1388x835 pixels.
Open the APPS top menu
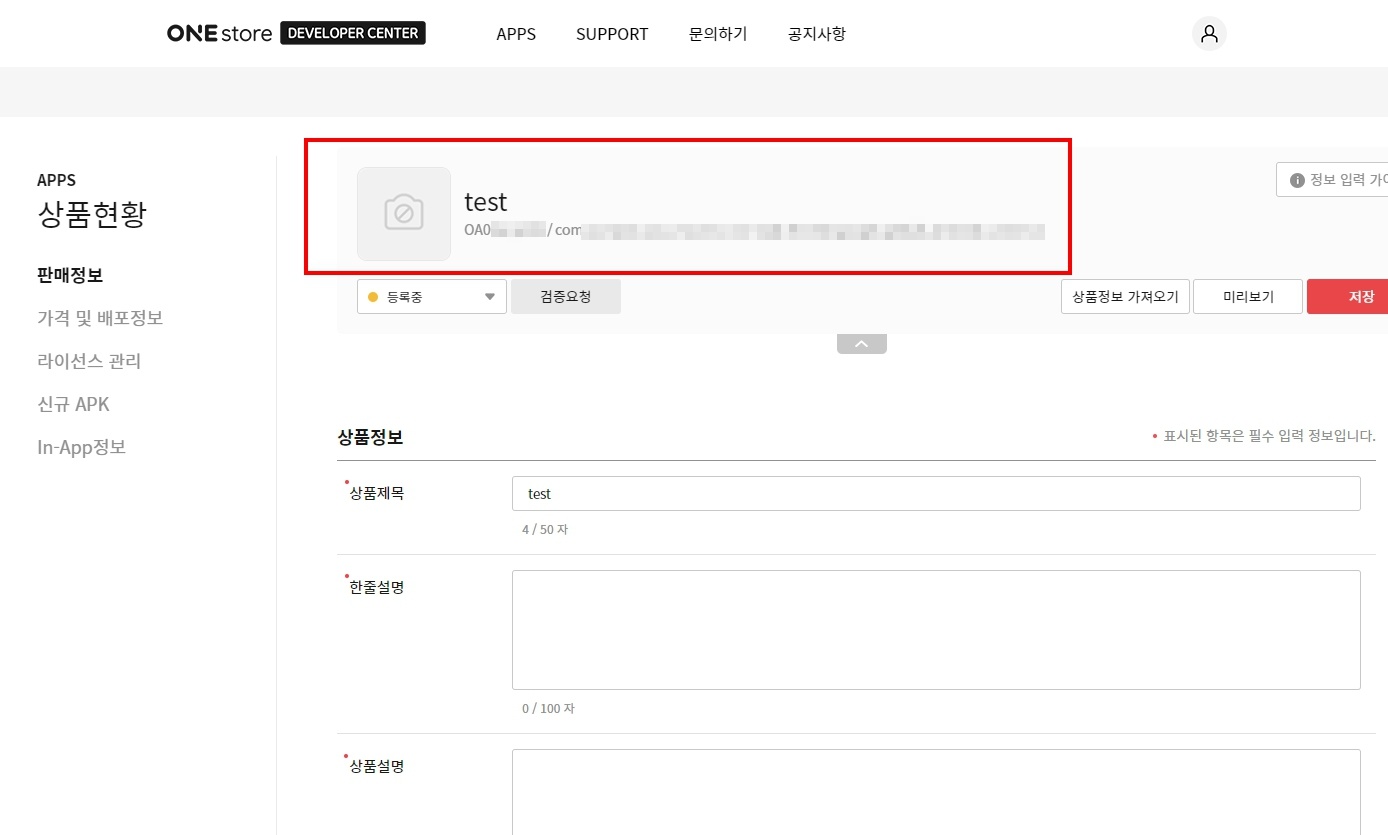coord(516,34)
